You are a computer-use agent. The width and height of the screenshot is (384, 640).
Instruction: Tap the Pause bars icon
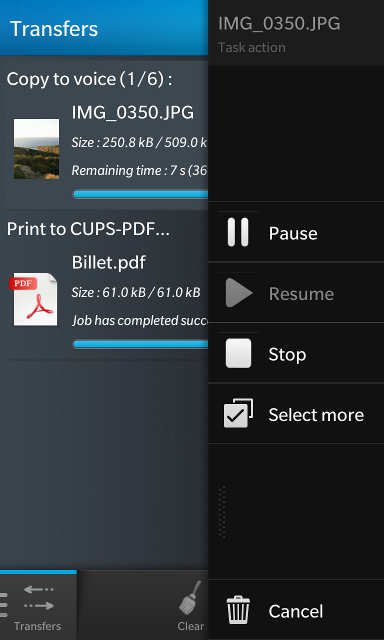238,232
